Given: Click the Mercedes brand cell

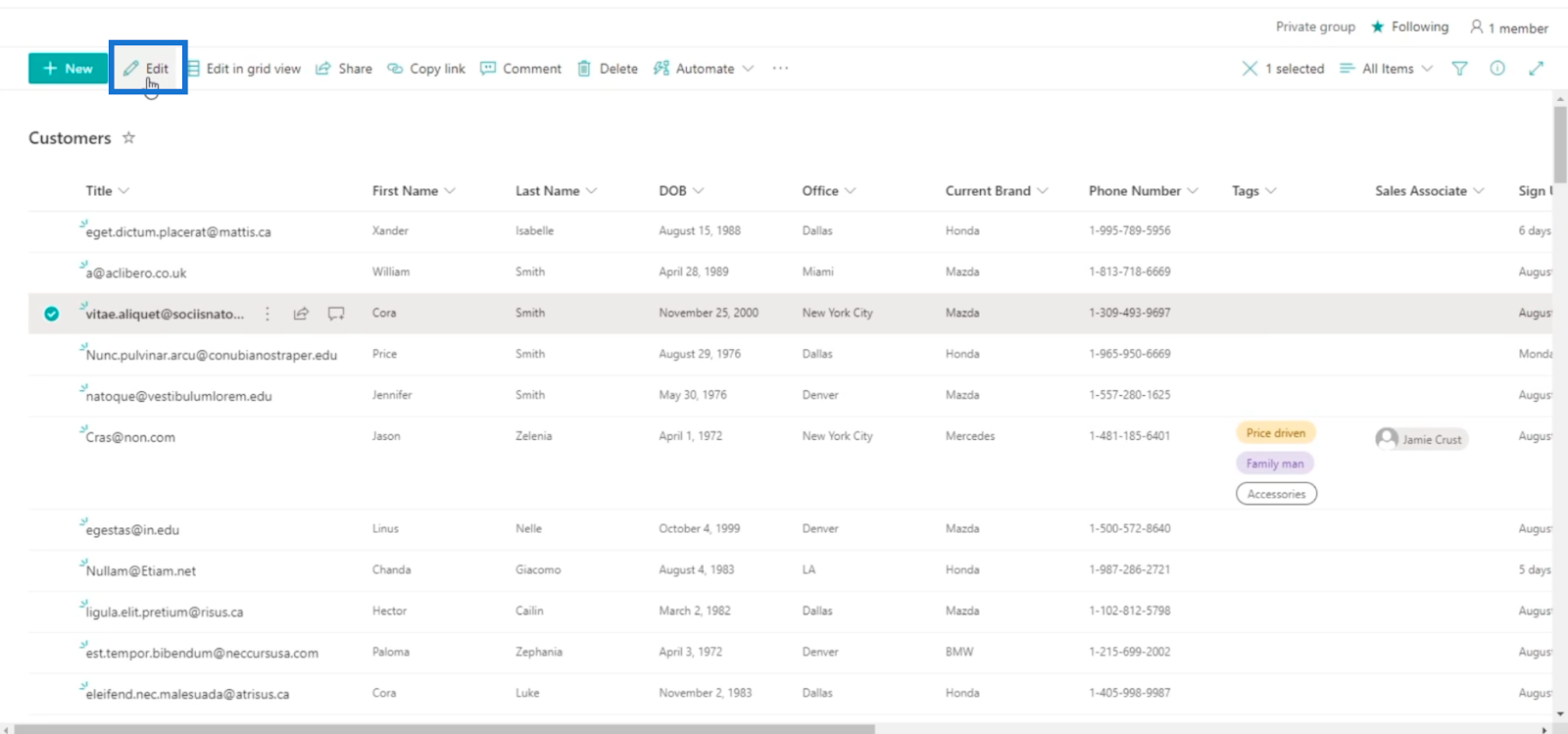Looking at the screenshot, I should click(970, 437).
